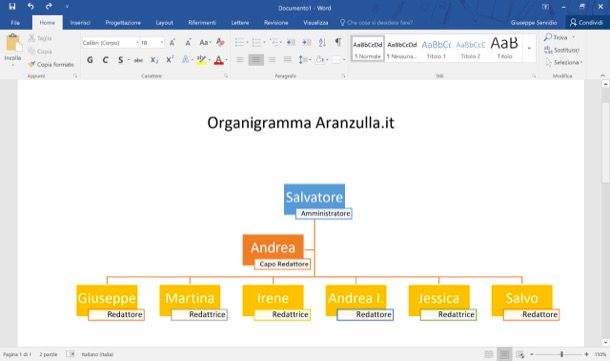This screenshot has width=610, height=361.
Task: Open shading color options
Action: (321, 60)
